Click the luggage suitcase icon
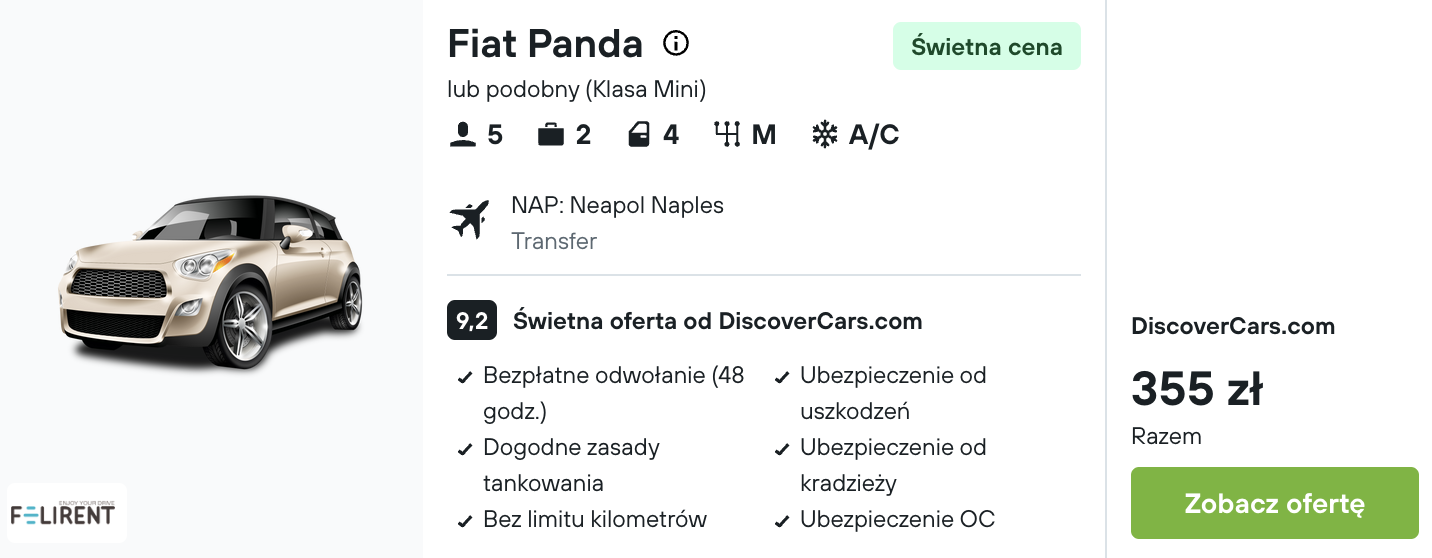Image resolution: width=1432 pixels, height=558 pixels. pos(551,135)
